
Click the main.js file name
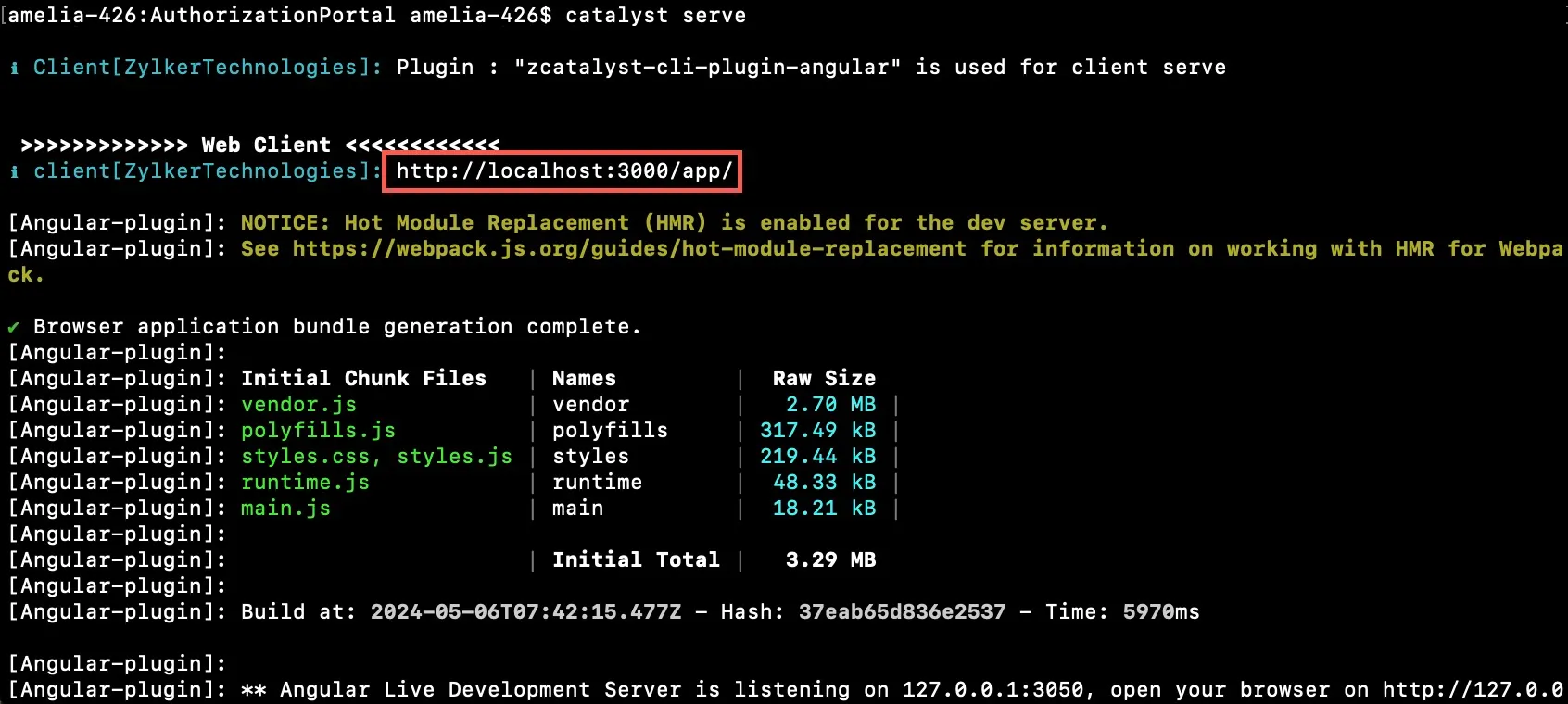285,509
